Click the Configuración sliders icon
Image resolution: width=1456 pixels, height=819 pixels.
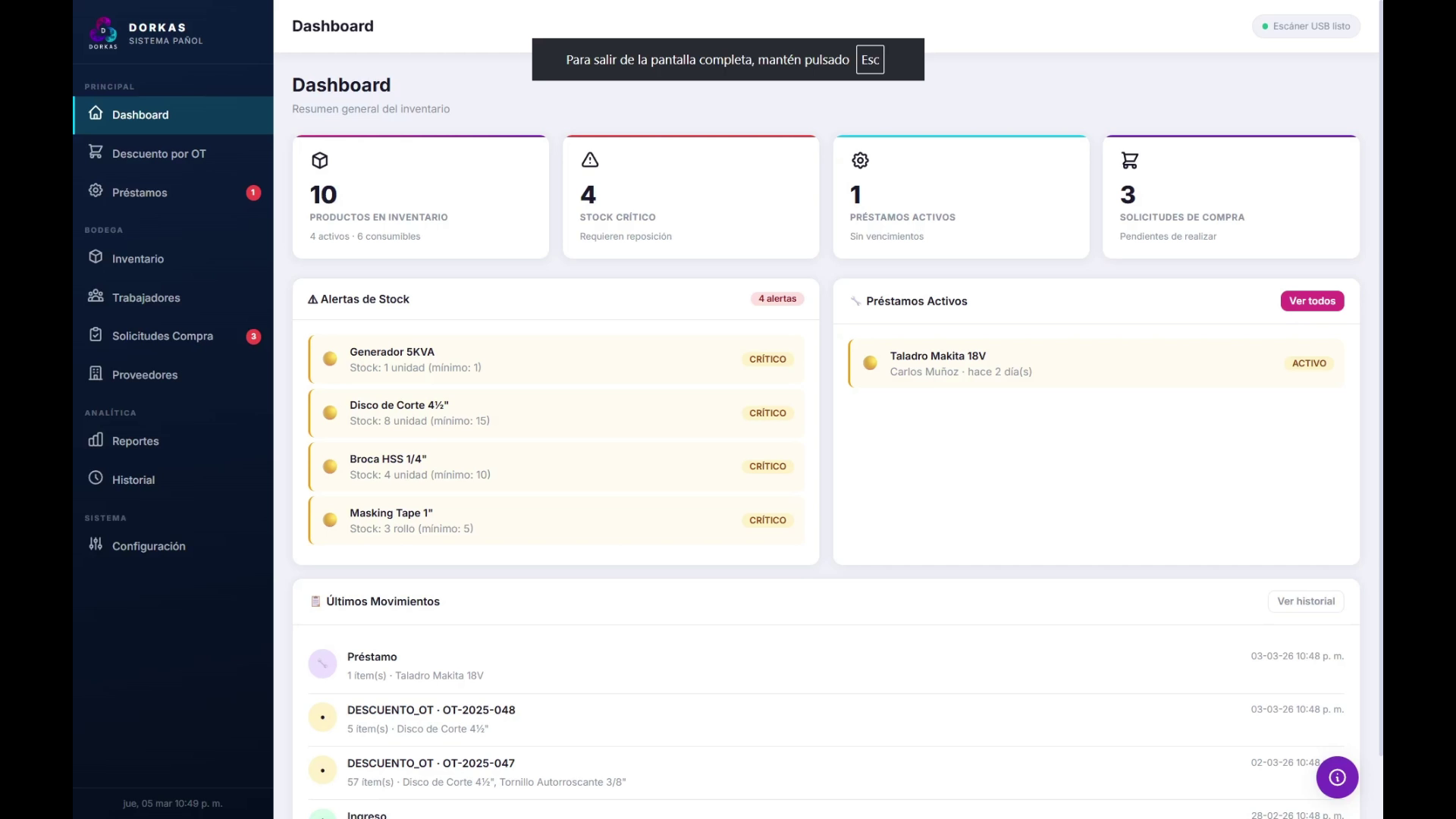96,544
